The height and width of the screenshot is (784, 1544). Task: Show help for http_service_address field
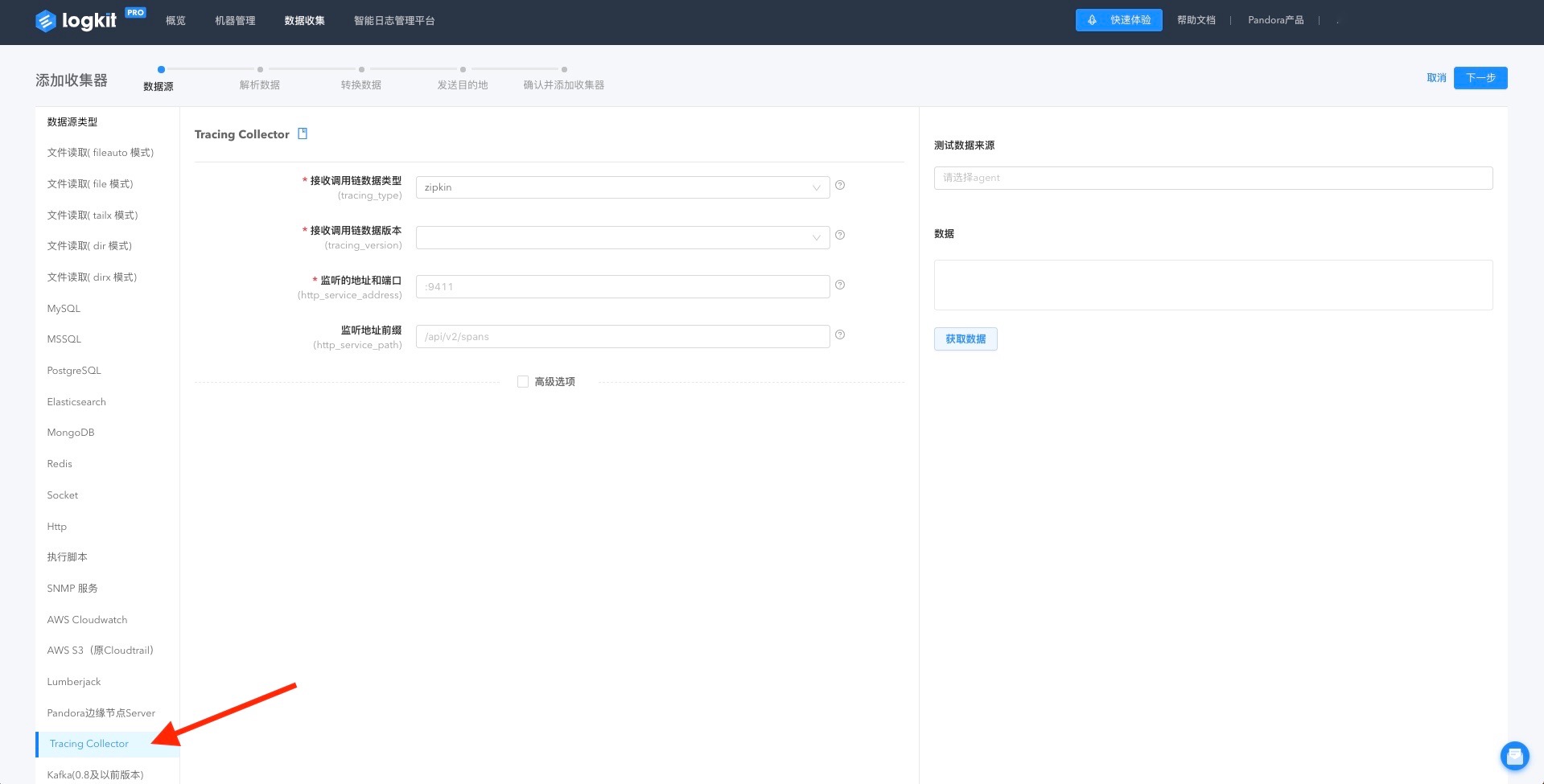point(840,285)
